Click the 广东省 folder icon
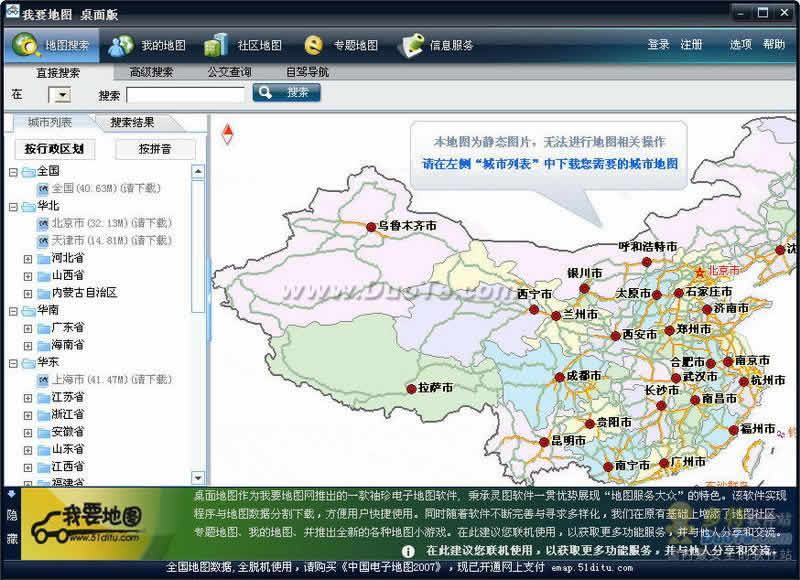Screen dimensions: 800x580 click(43, 328)
